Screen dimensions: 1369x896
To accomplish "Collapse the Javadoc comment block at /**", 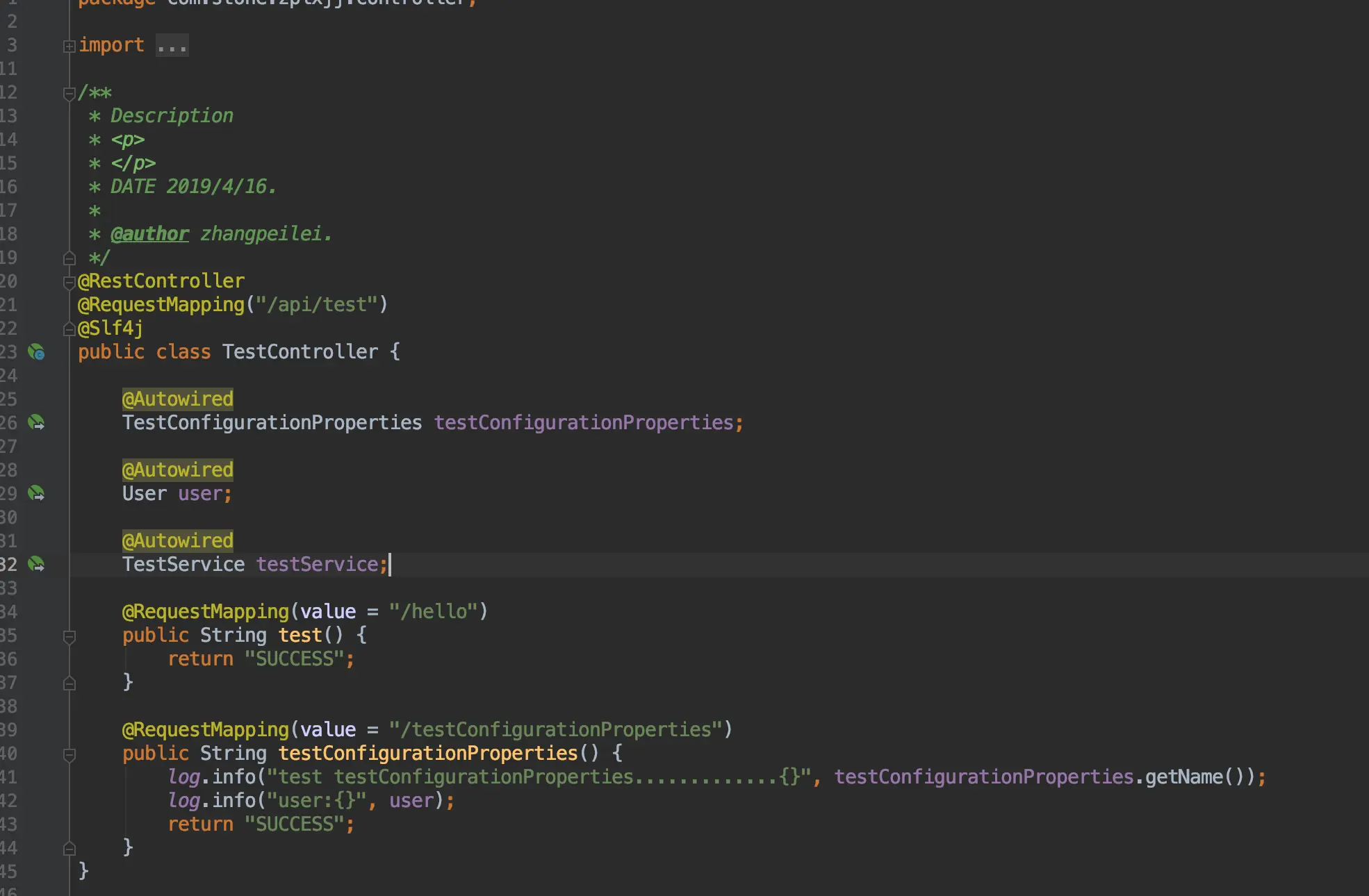I will coord(69,94).
